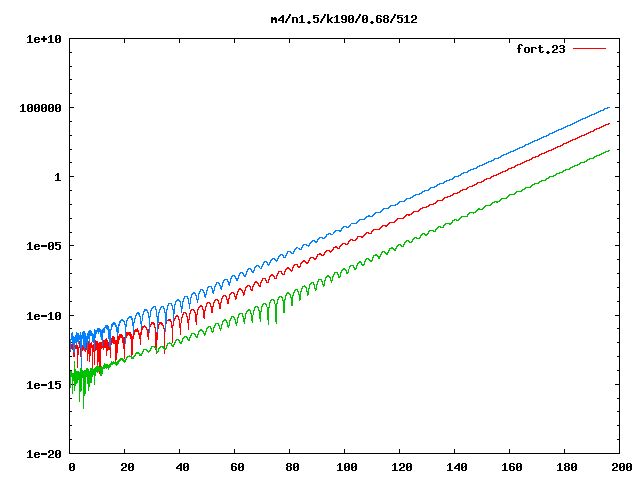Click the x-axis label 80
Viewport: 640px width, 480px height.
(x=292, y=467)
